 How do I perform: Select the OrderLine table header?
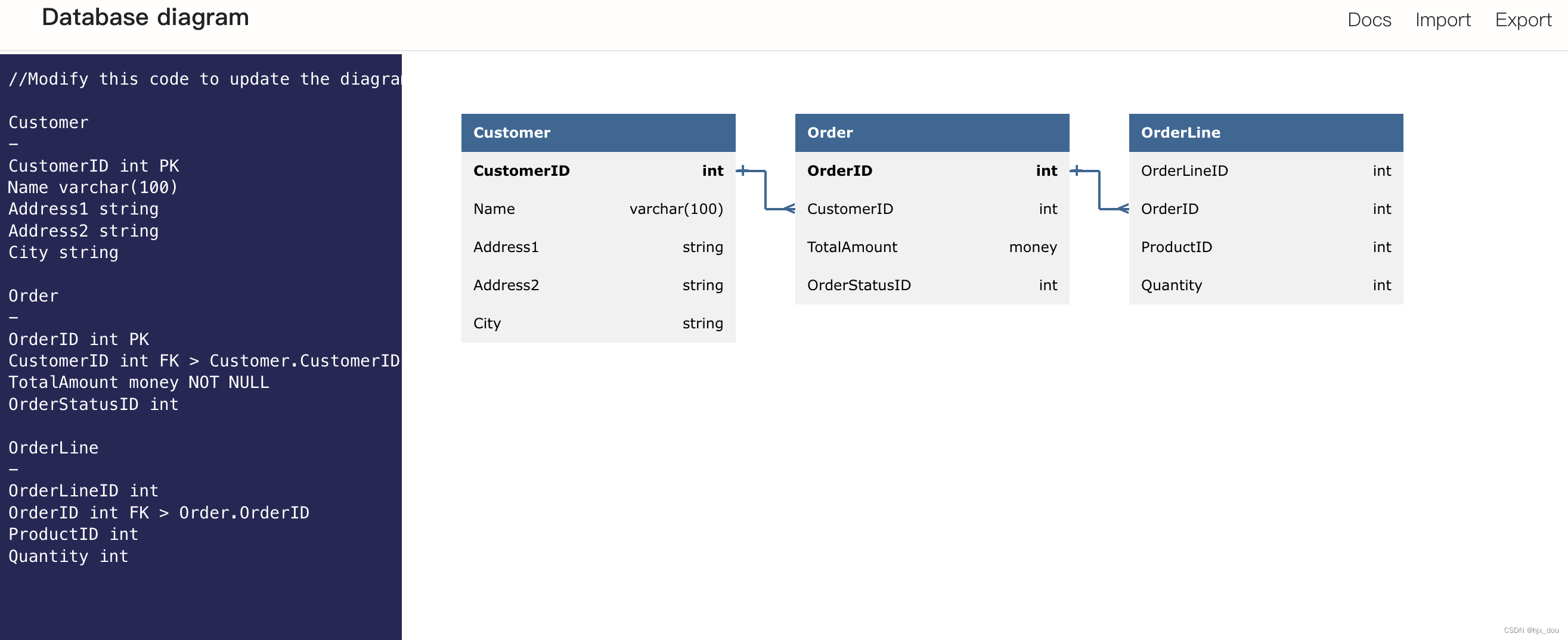point(1266,133)
